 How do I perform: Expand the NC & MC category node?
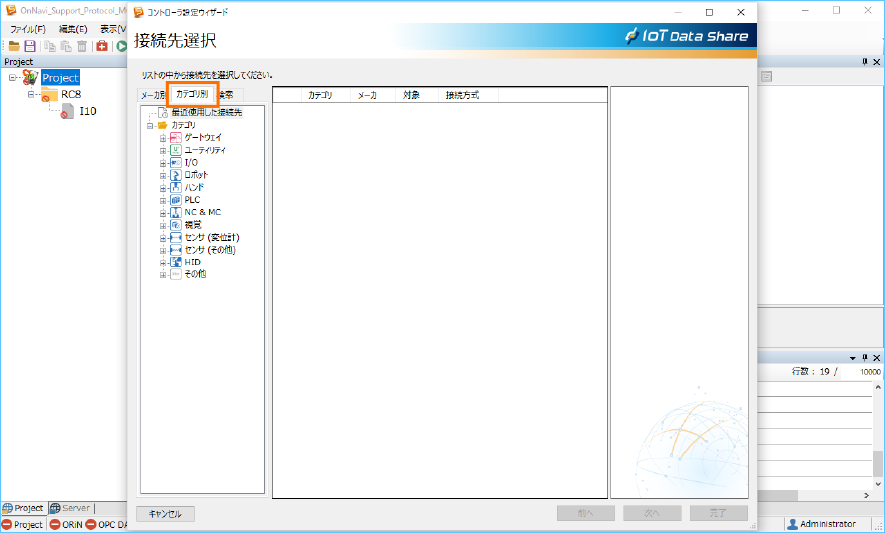click(x=163, y=213)
